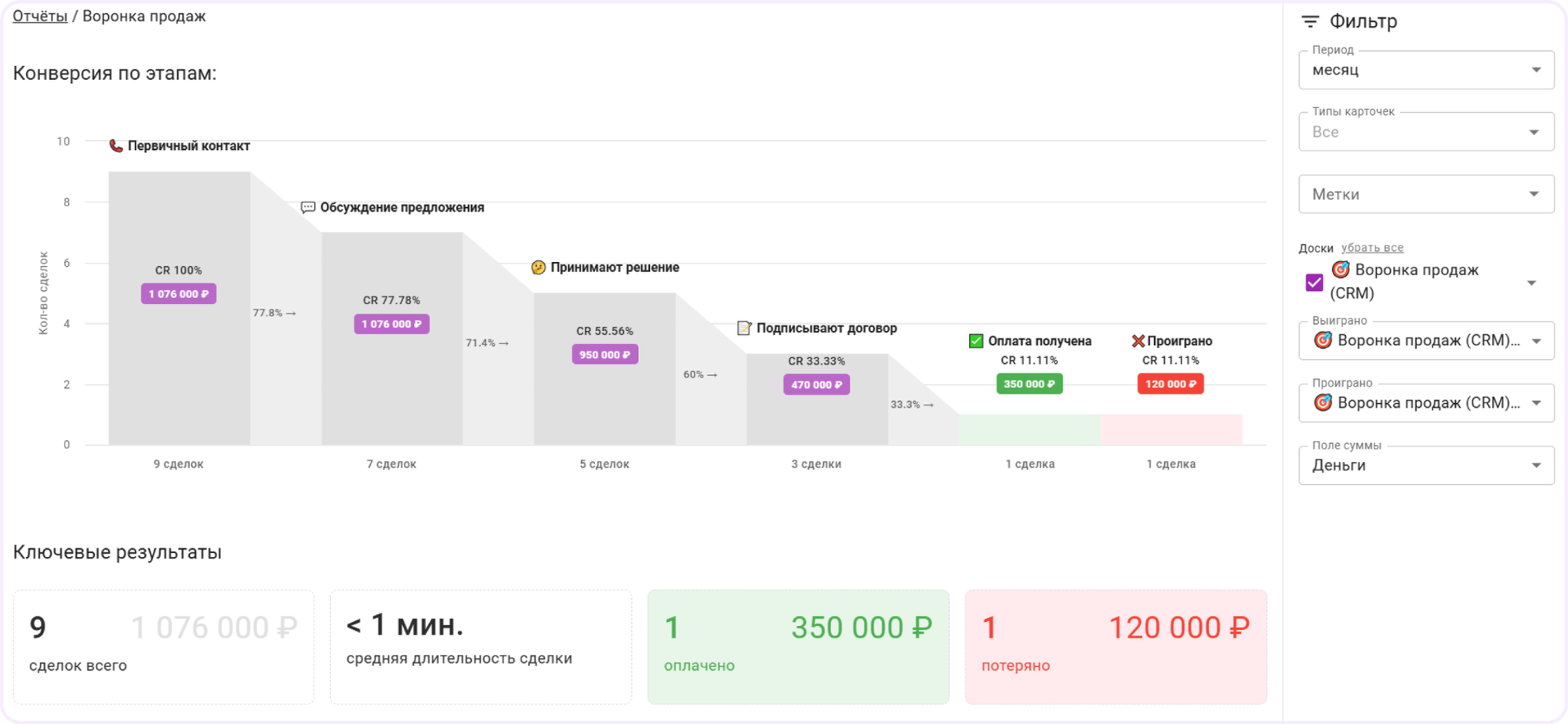Click the notepad icon by Подписывают договор

point(744,328)
